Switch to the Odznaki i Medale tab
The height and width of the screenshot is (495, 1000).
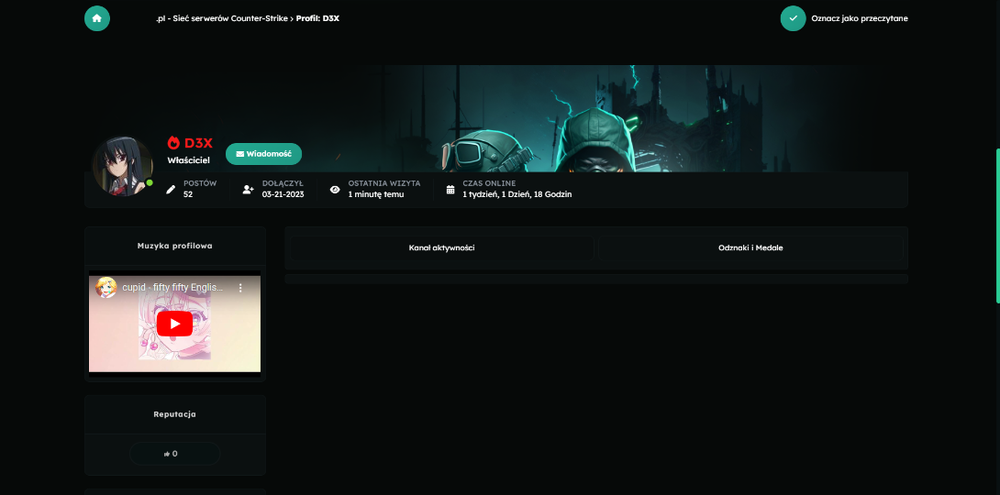[750, 248]
